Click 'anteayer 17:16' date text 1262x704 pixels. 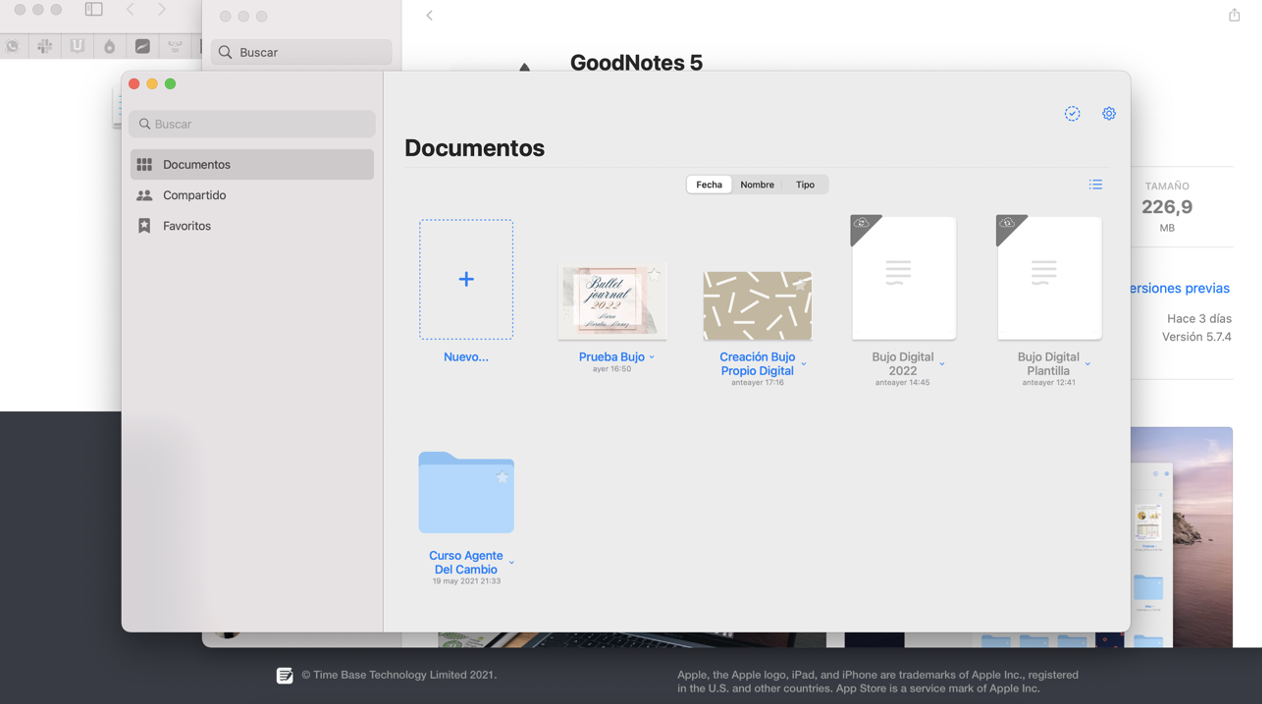(x=757, y=383)
